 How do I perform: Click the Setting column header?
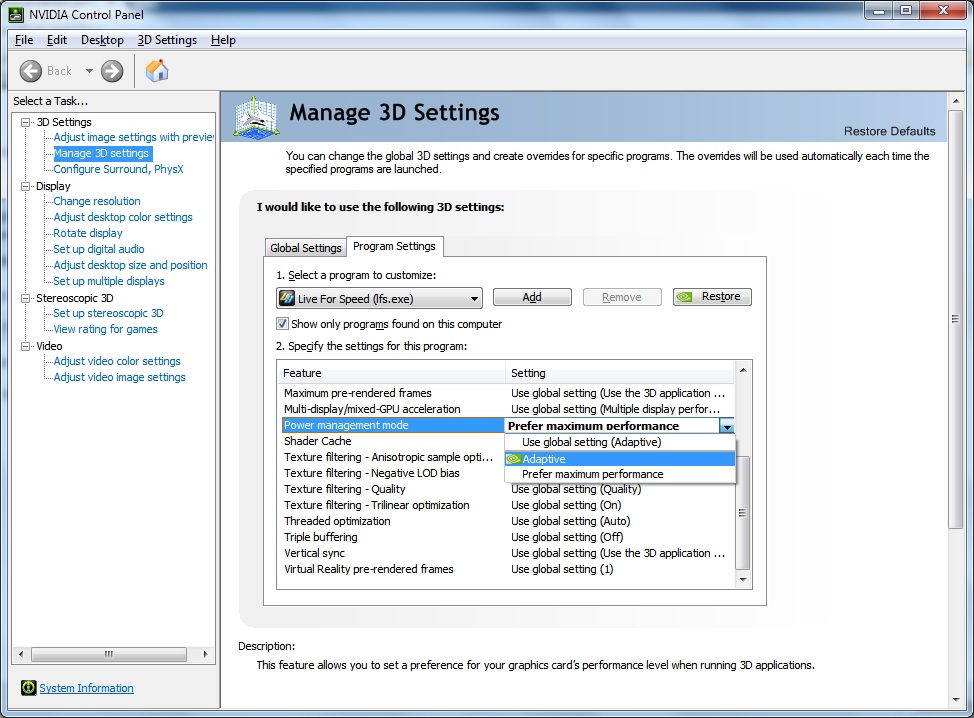point(619,373)
